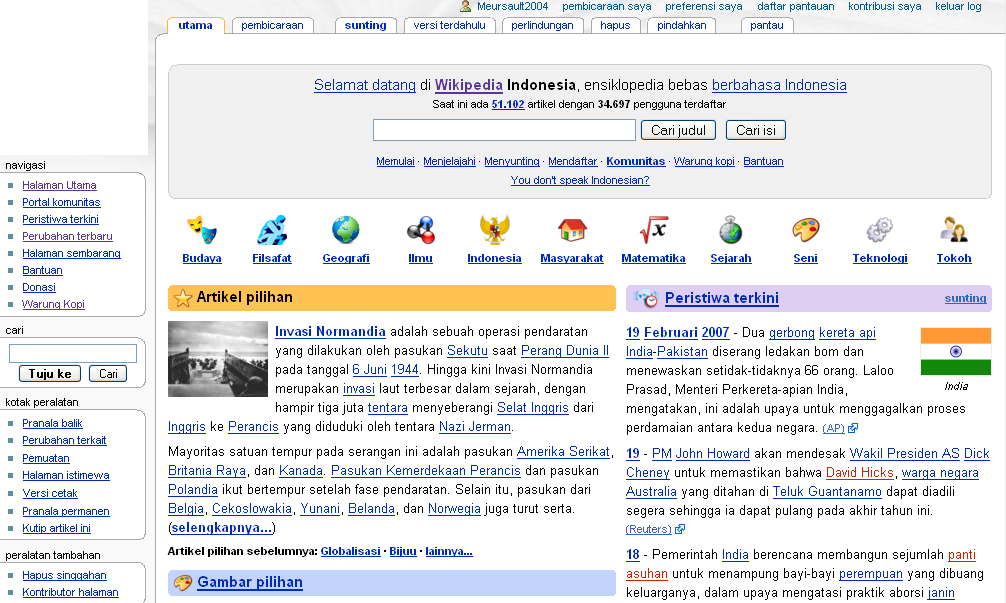1006x603 pixels.
Task: Open kontribusi saya link
Action: coord(885,6)
